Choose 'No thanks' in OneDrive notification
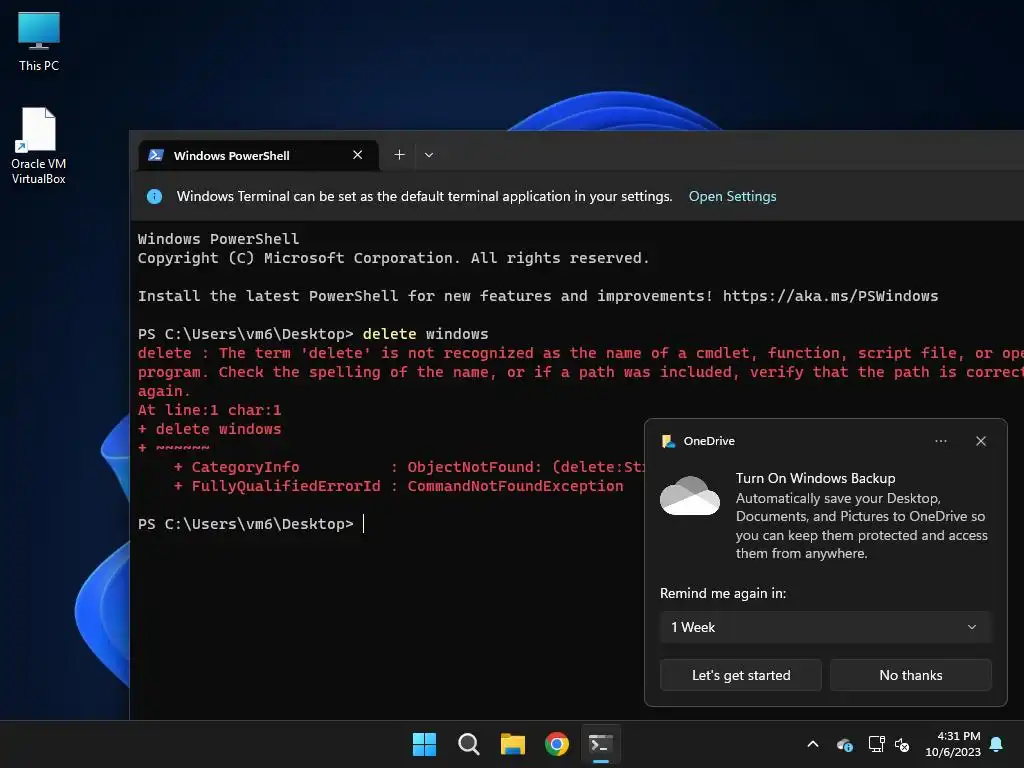Screen dimensions: 1024x768 coord(910,675)
